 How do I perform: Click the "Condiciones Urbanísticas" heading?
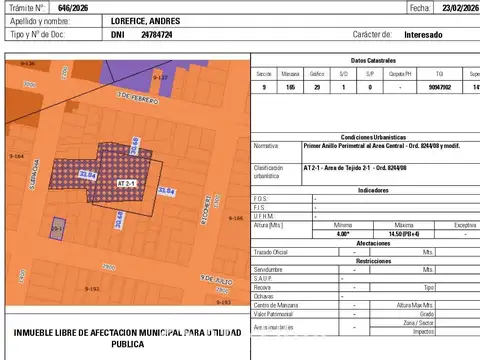coord(373,137)
